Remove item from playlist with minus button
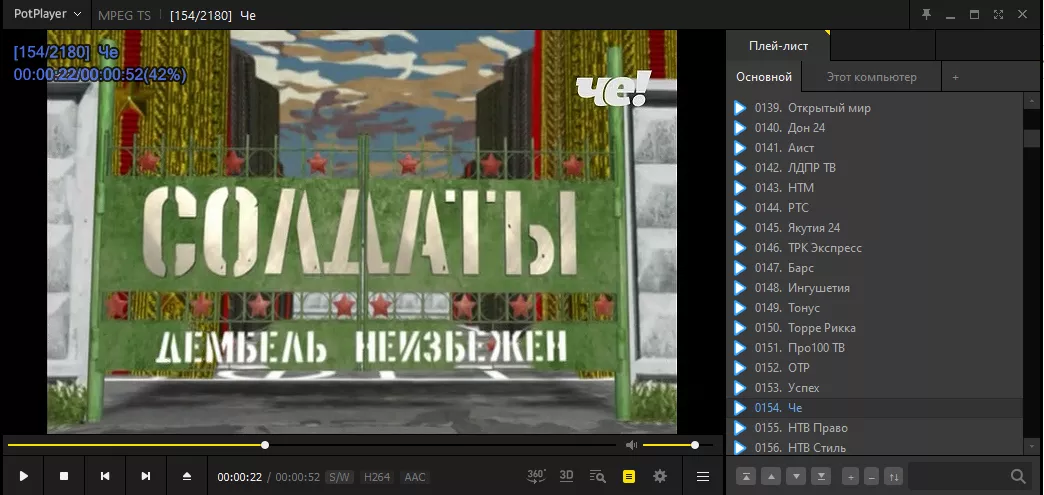The height and width of the screenshot is (495, 1044). [x=872, y=476]
